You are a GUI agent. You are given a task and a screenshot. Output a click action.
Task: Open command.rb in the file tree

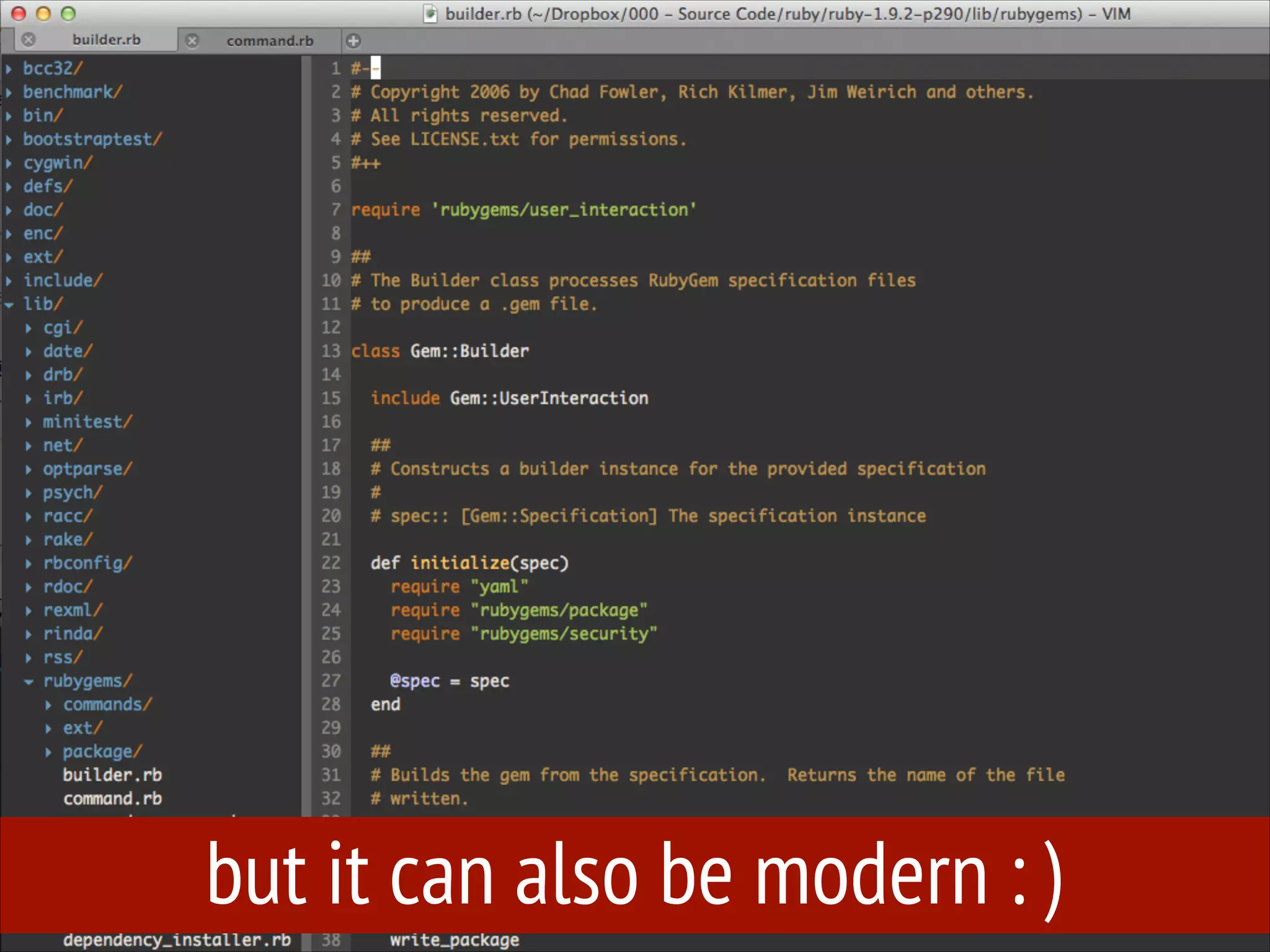[x=112, y=798]
